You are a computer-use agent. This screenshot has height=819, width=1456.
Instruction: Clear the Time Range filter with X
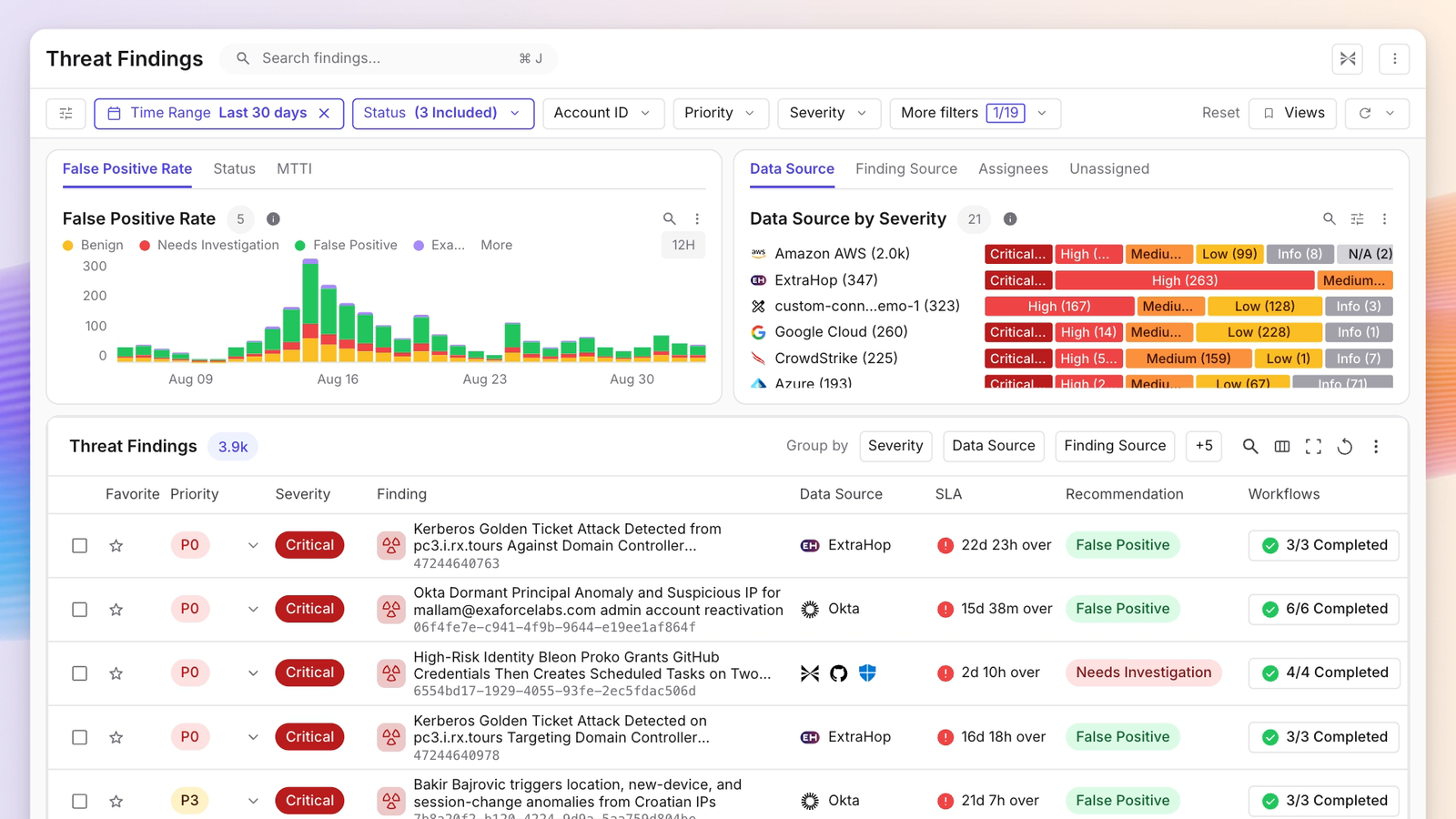tap(324, 114)
